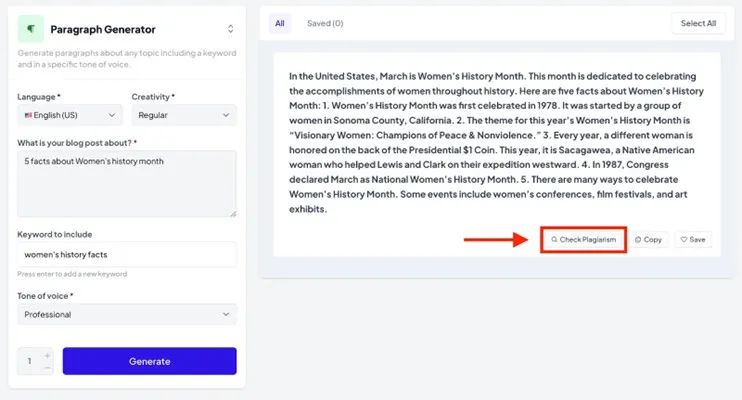Open the Language dropdown

click(70, 115)
